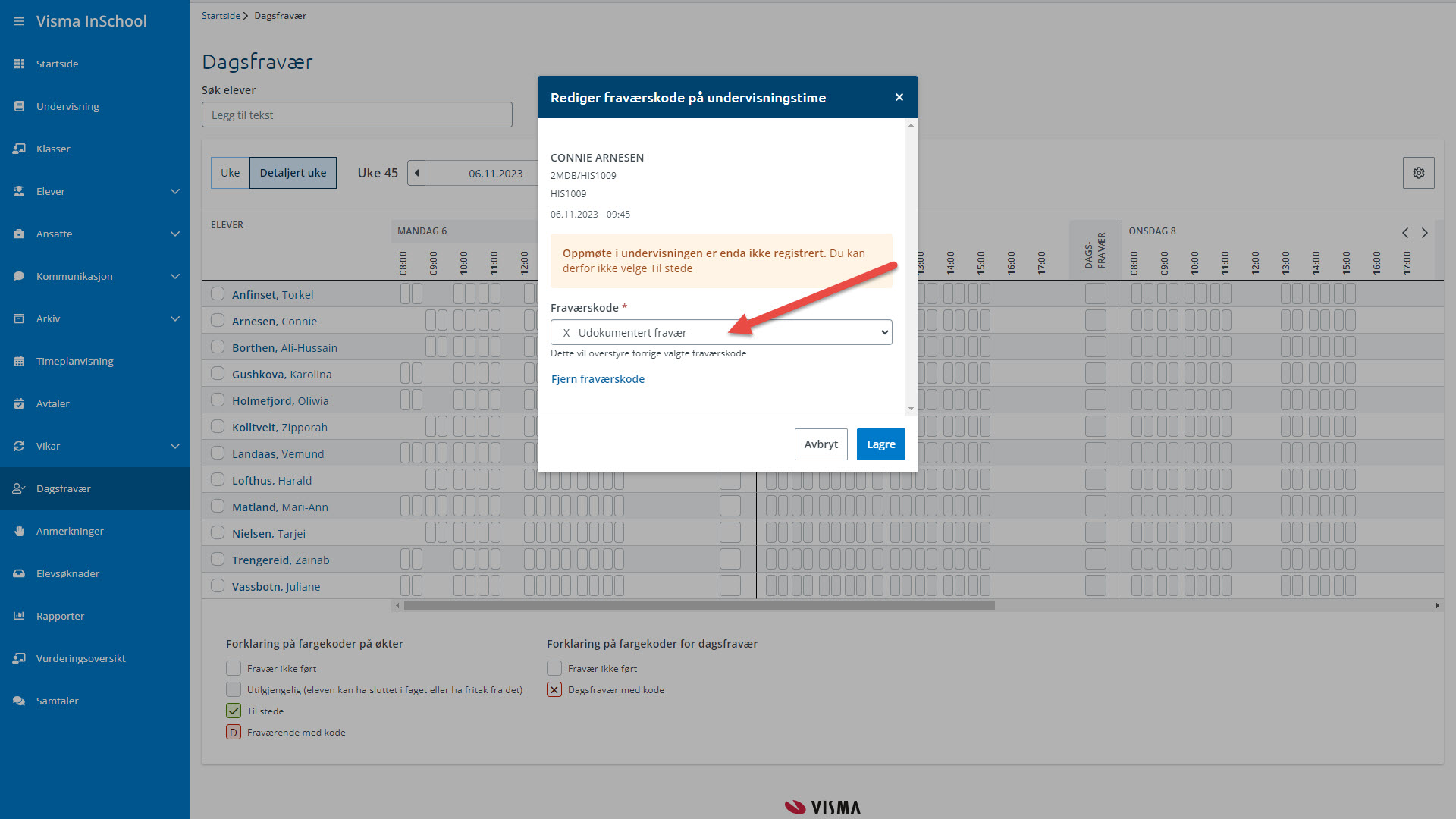The width and height of the screenshot is (1456, 819).
Task: Click the horizontal table scrollbar
Action: tap(699, 606)
